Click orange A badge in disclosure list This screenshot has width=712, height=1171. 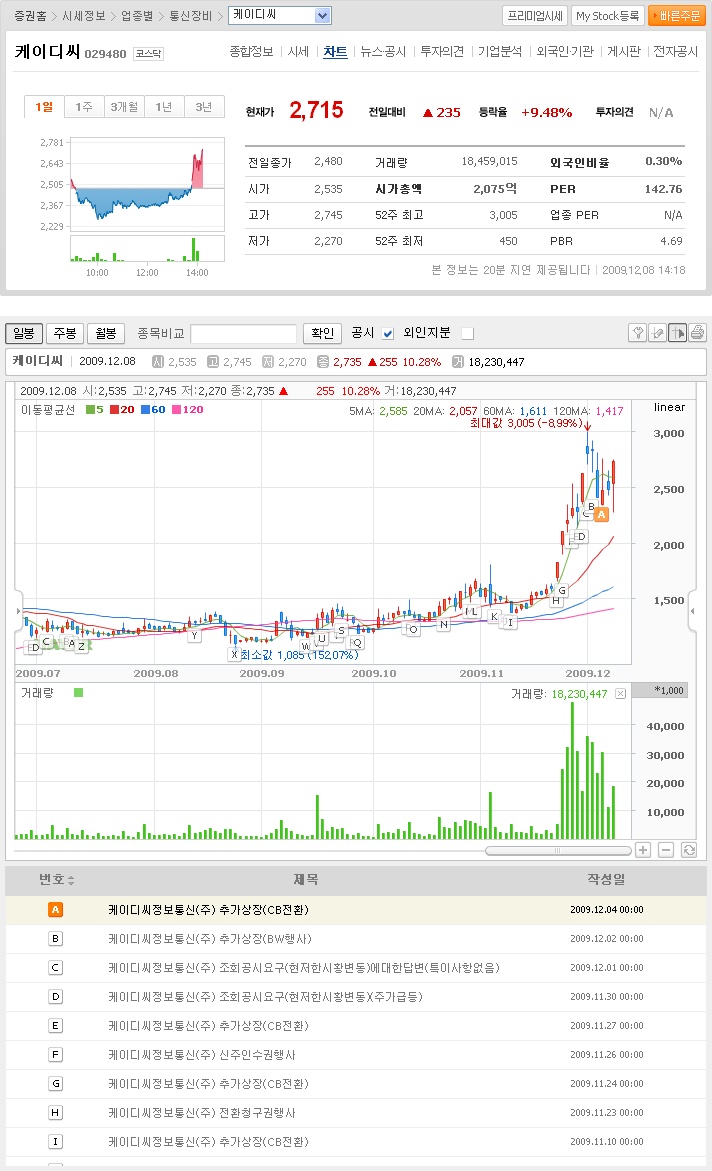click(x=55, y=910)
